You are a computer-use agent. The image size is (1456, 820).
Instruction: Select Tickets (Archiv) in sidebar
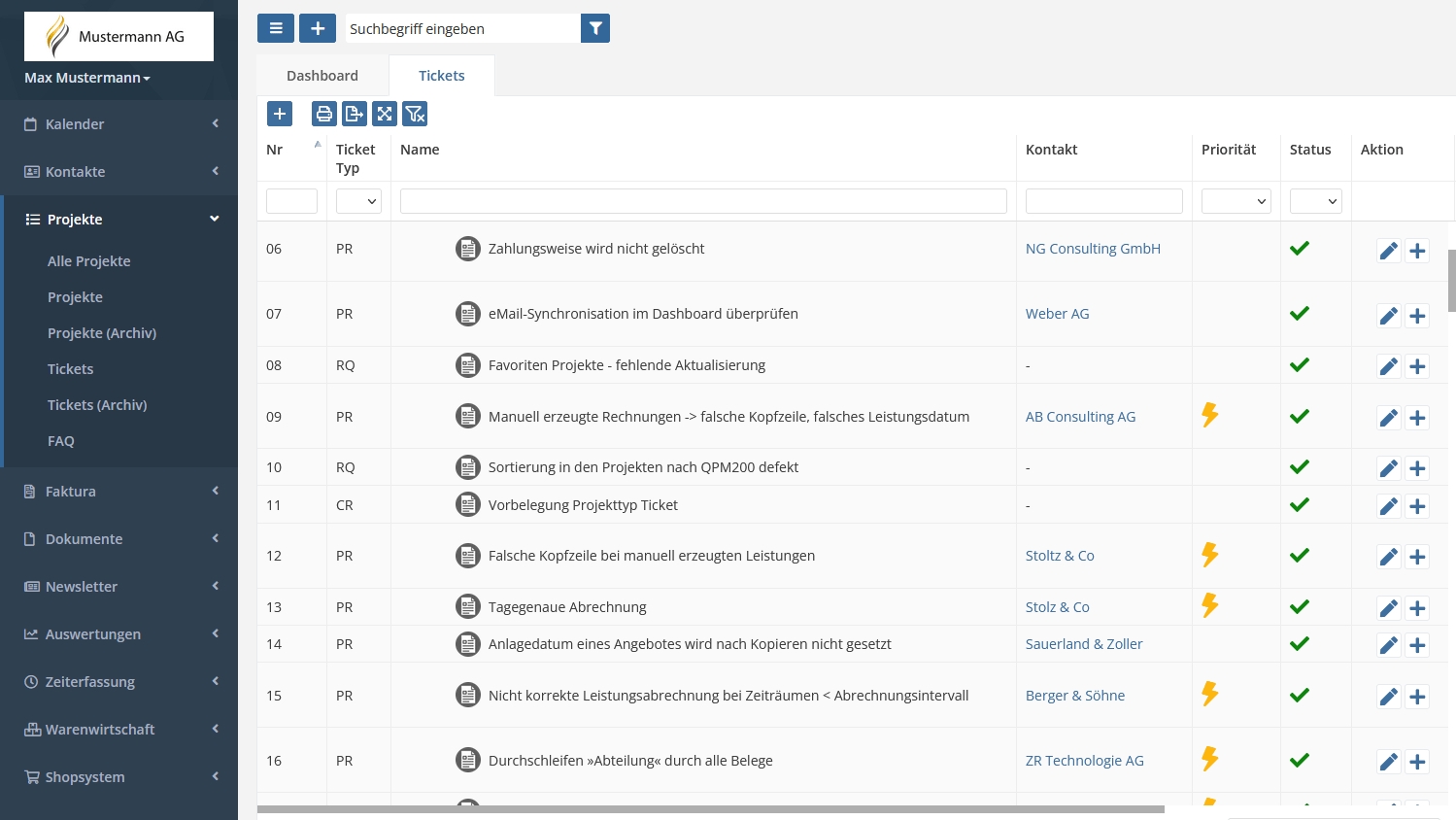(x=97, y=405)
